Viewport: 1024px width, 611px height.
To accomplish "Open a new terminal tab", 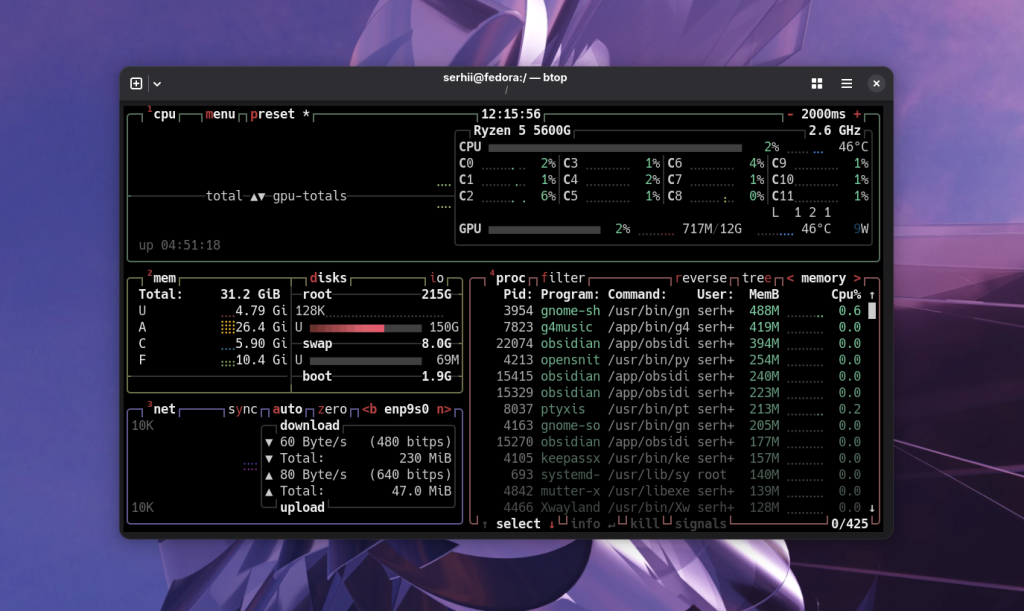I will [136, 84].
